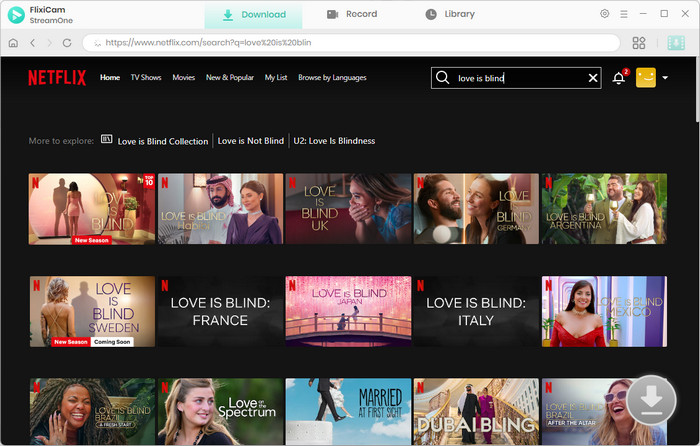Image resolution: width=700 pixels, height=446 pixels.
Task: Reload the page with refresh icon
Action: click(67, 43)
